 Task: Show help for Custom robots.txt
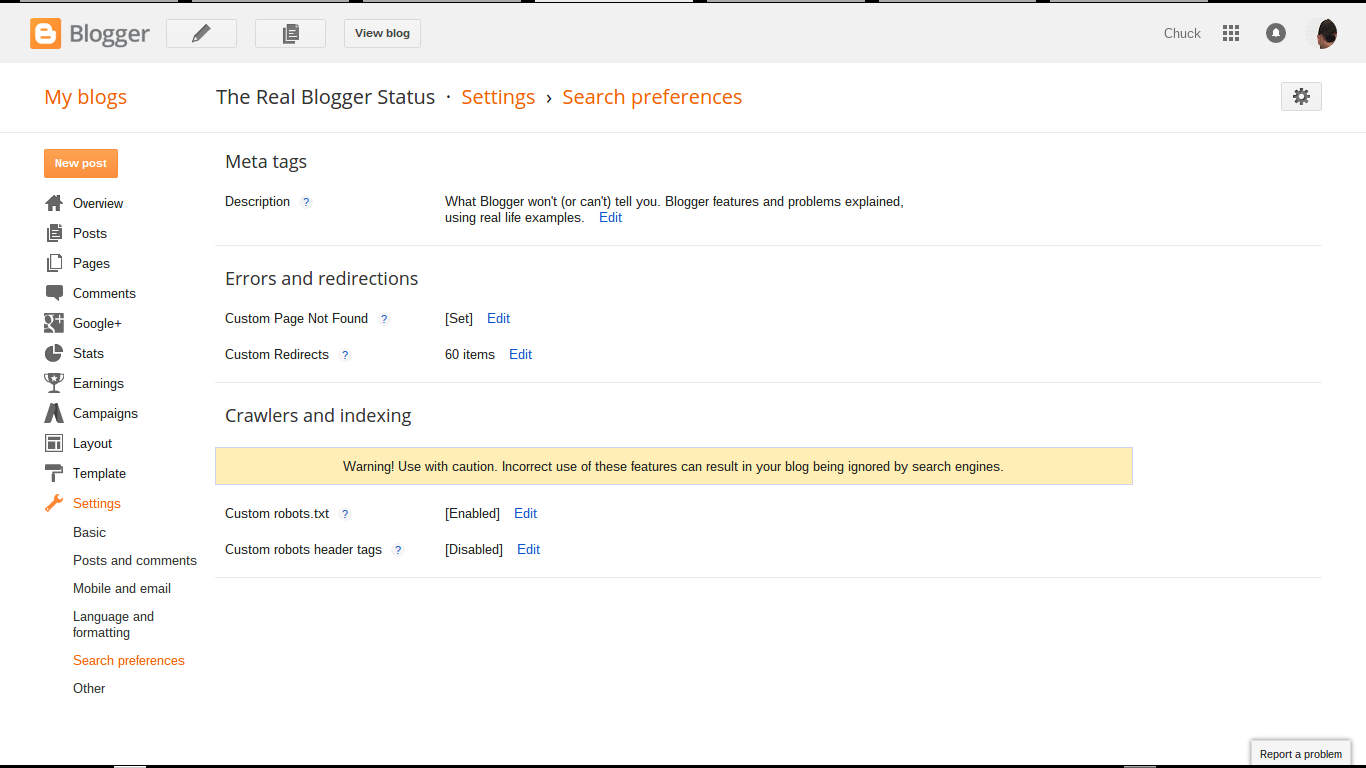345,514
